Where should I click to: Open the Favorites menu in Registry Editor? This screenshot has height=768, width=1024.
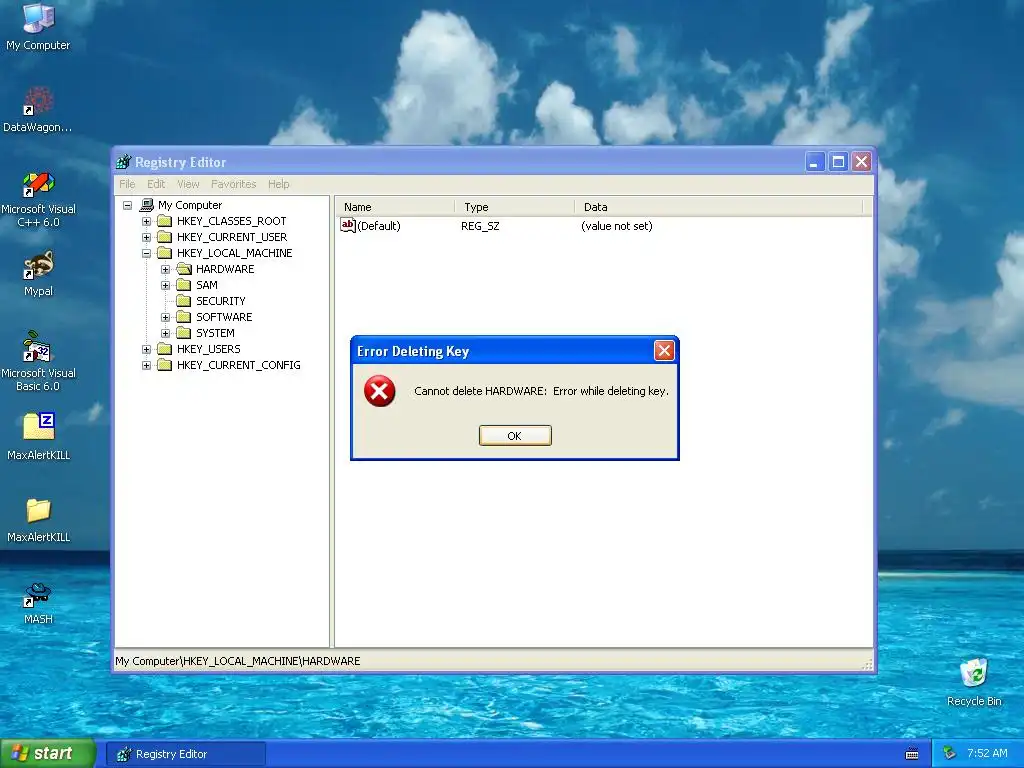pos(233,184)
